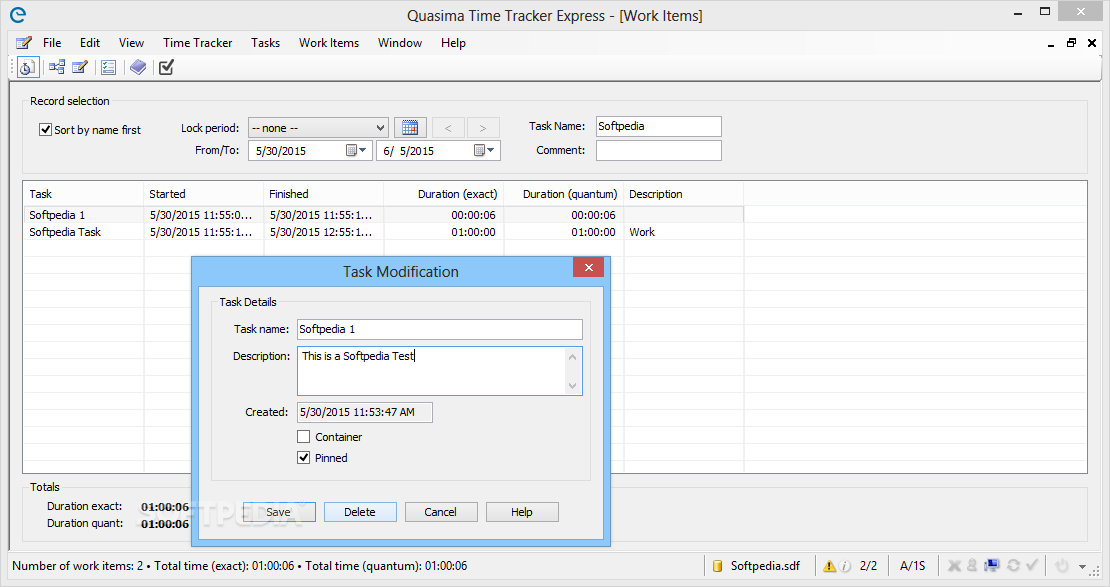1110x587 pixels.
Task: Sort by the Task column header
Action: pyautogui.click(x=83, y=194)
